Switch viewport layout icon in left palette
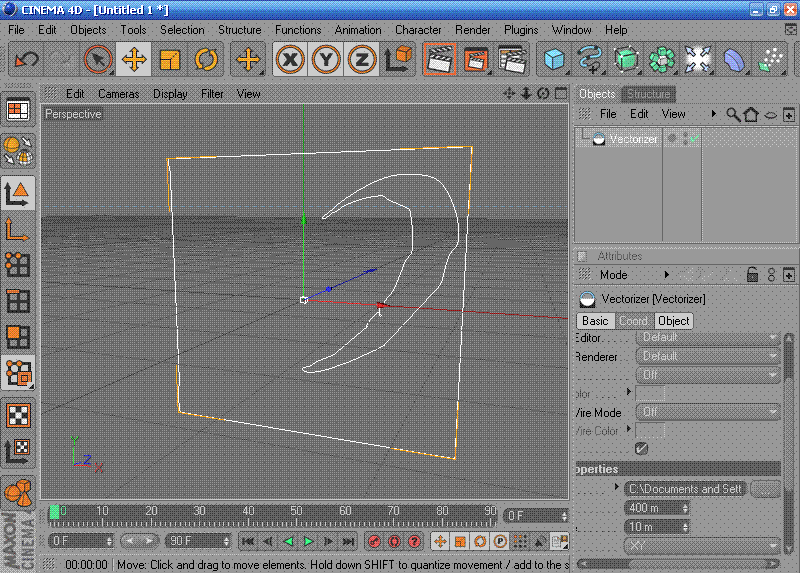Screen dimensions: 800x573 click(18, 110)
